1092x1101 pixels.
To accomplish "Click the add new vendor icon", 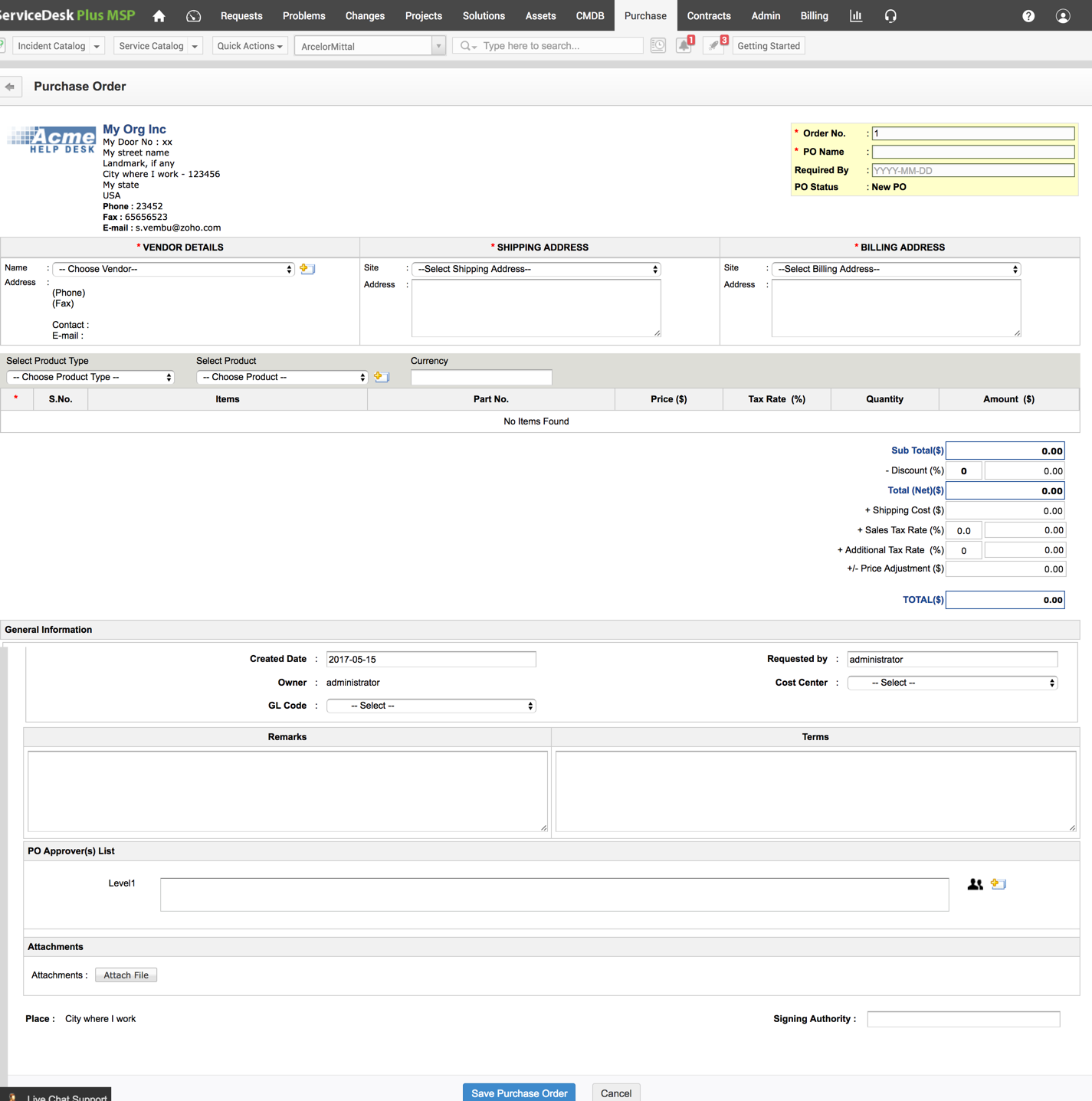I will 307,269.
